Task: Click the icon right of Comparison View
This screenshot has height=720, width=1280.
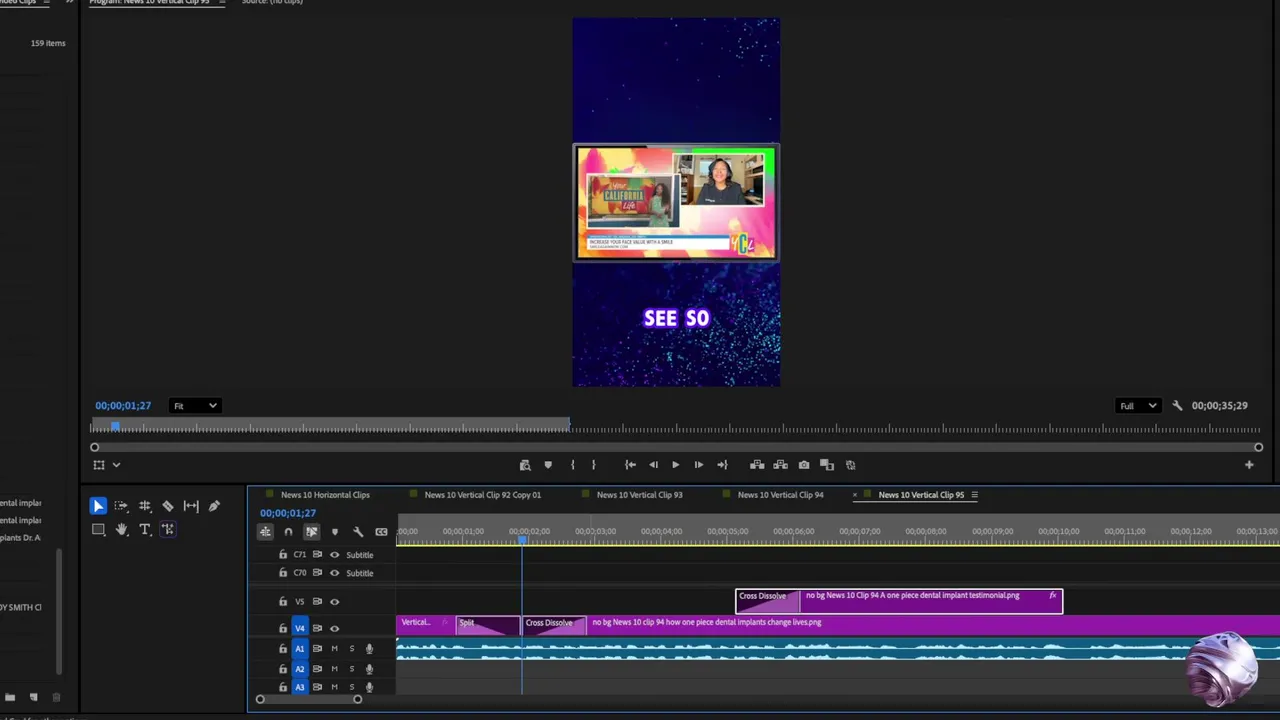Action: [x=851, y=465]
